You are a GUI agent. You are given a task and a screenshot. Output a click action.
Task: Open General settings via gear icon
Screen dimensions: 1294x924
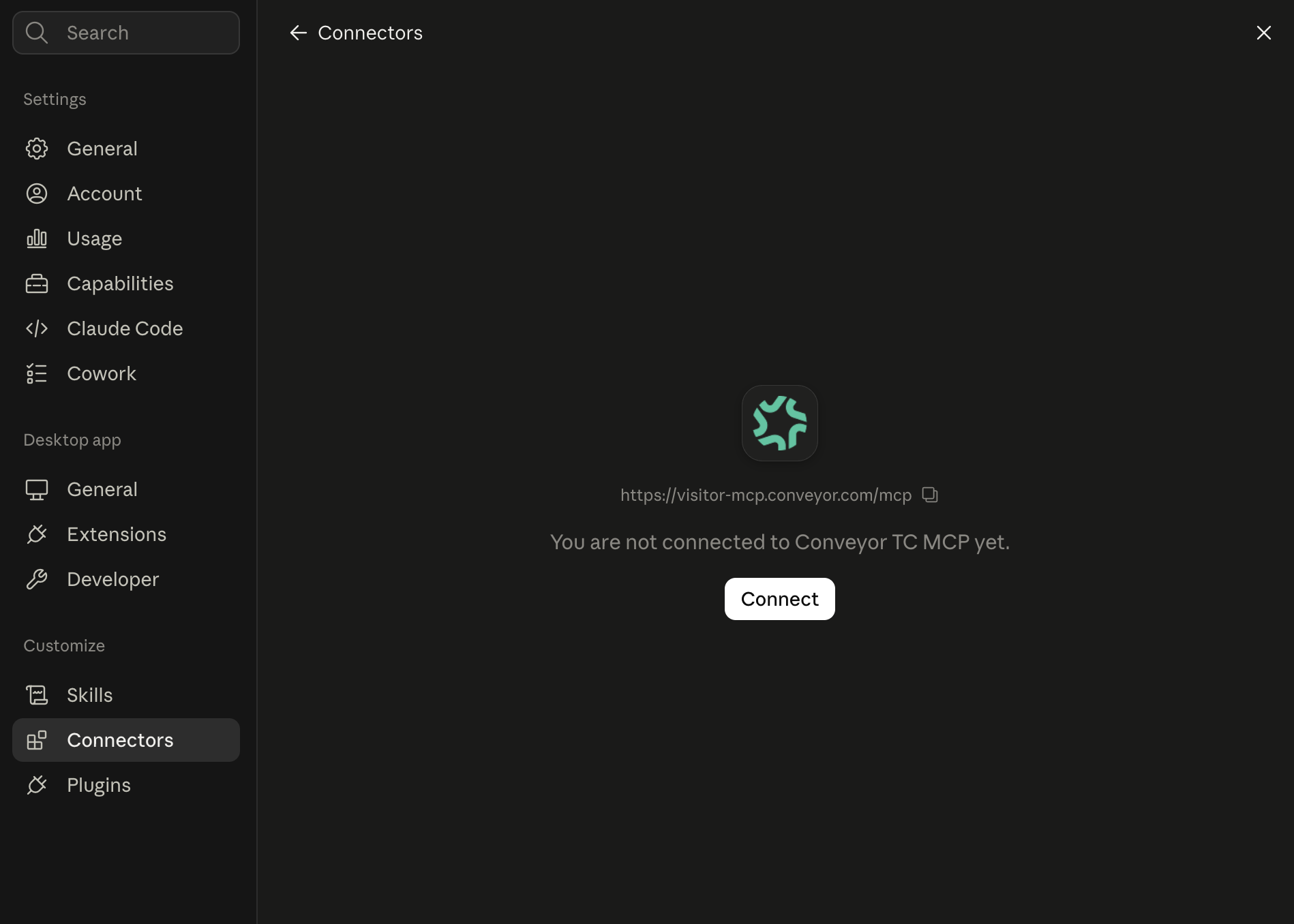[x=37, y=149]
